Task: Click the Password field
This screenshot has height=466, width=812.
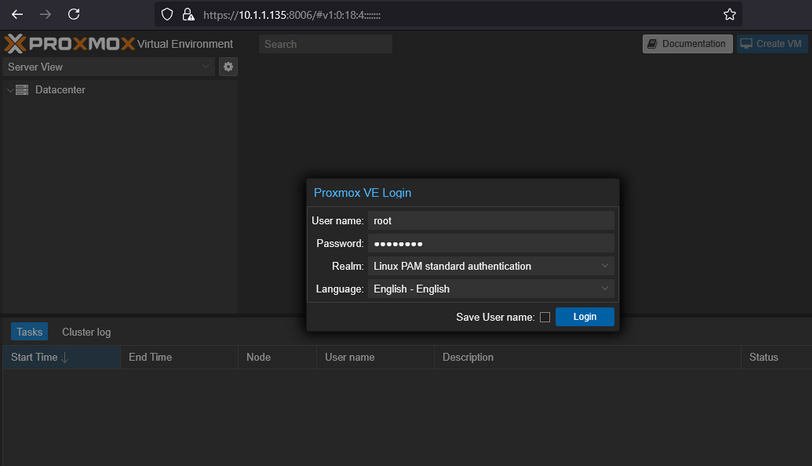Action: tap(491, 243)
